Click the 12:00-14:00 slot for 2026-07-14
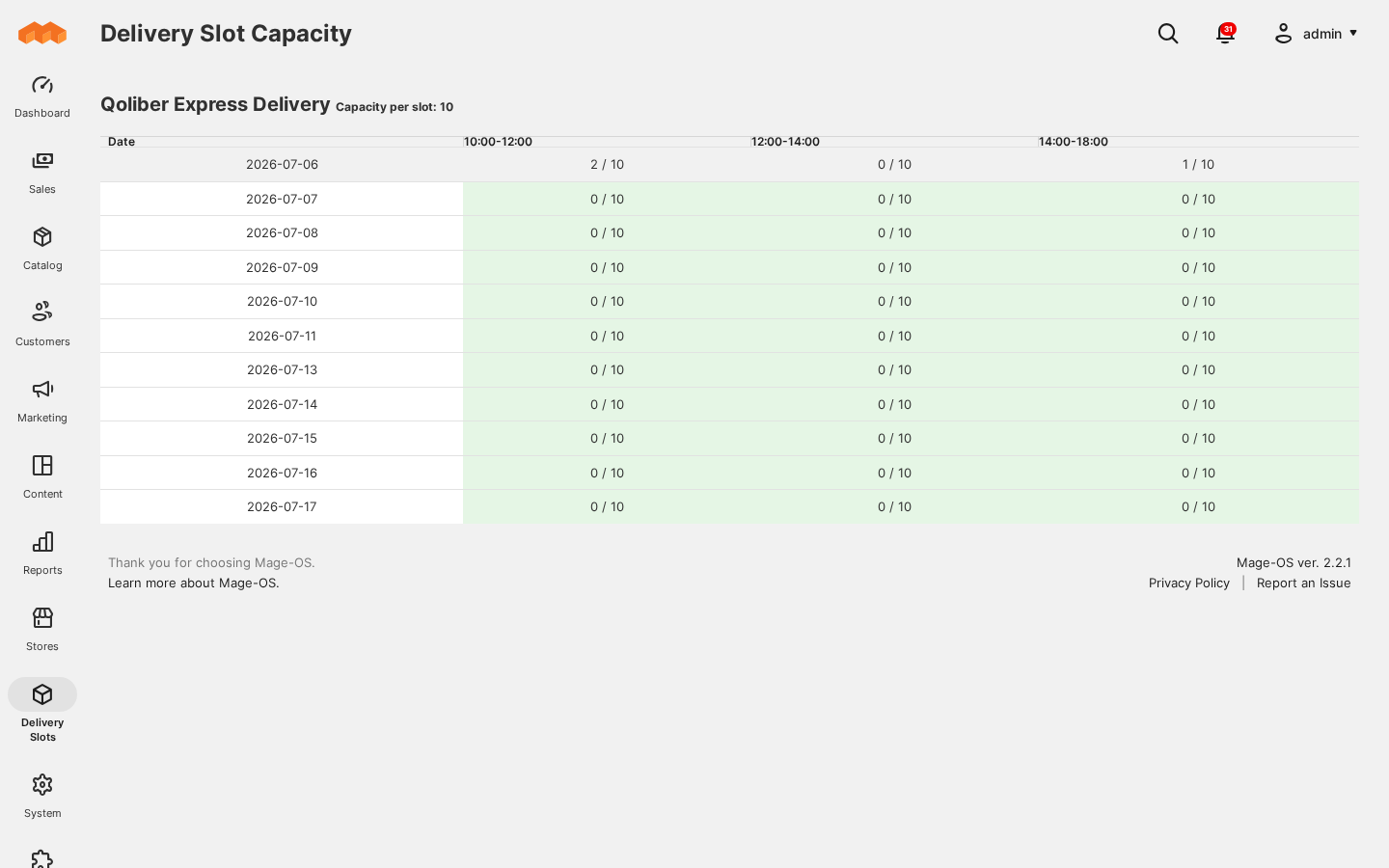Viewport: 1389px width, 868px height. (894, 404)
